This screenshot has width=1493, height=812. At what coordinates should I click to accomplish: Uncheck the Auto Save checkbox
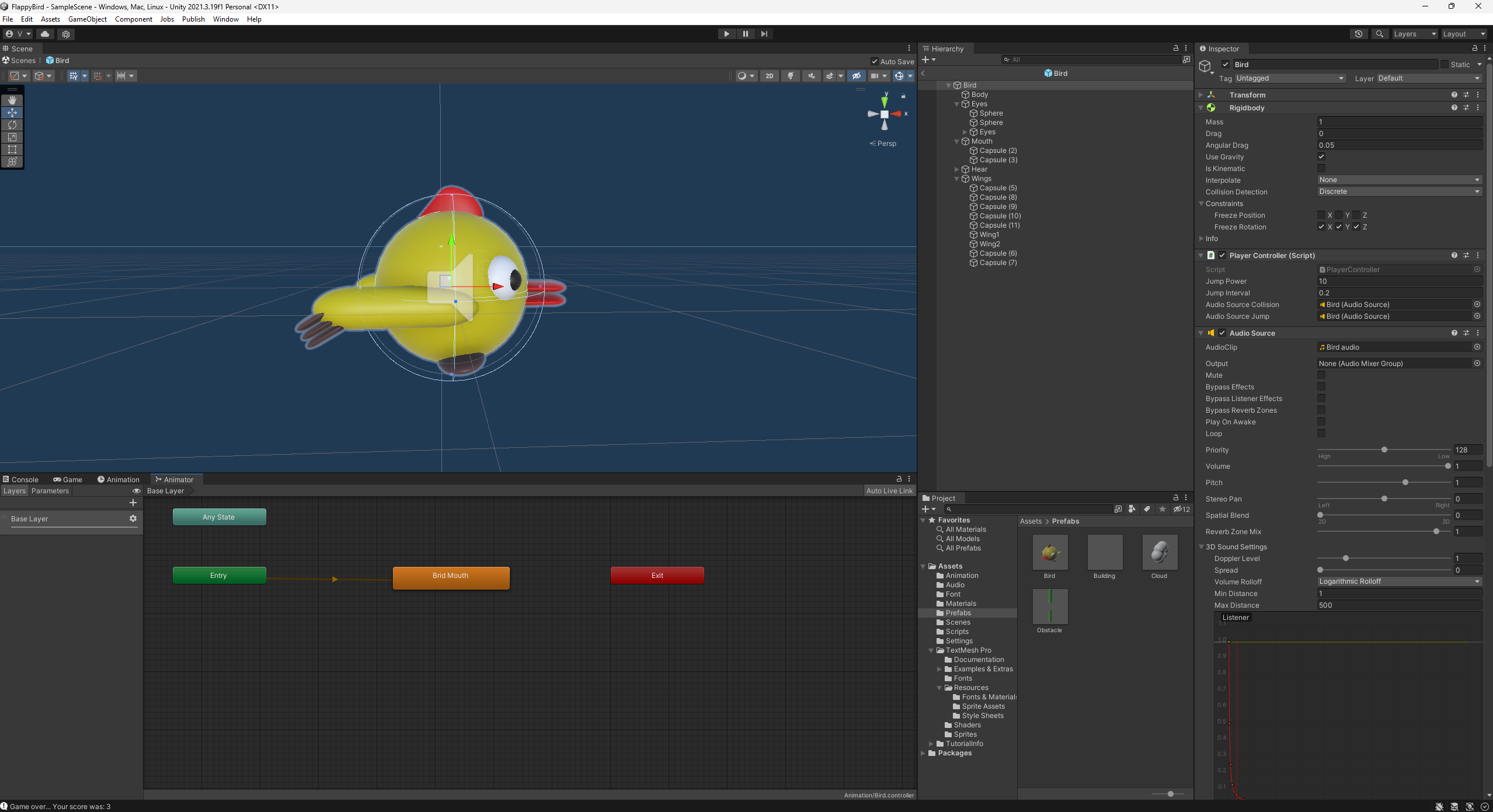(874, 61)
